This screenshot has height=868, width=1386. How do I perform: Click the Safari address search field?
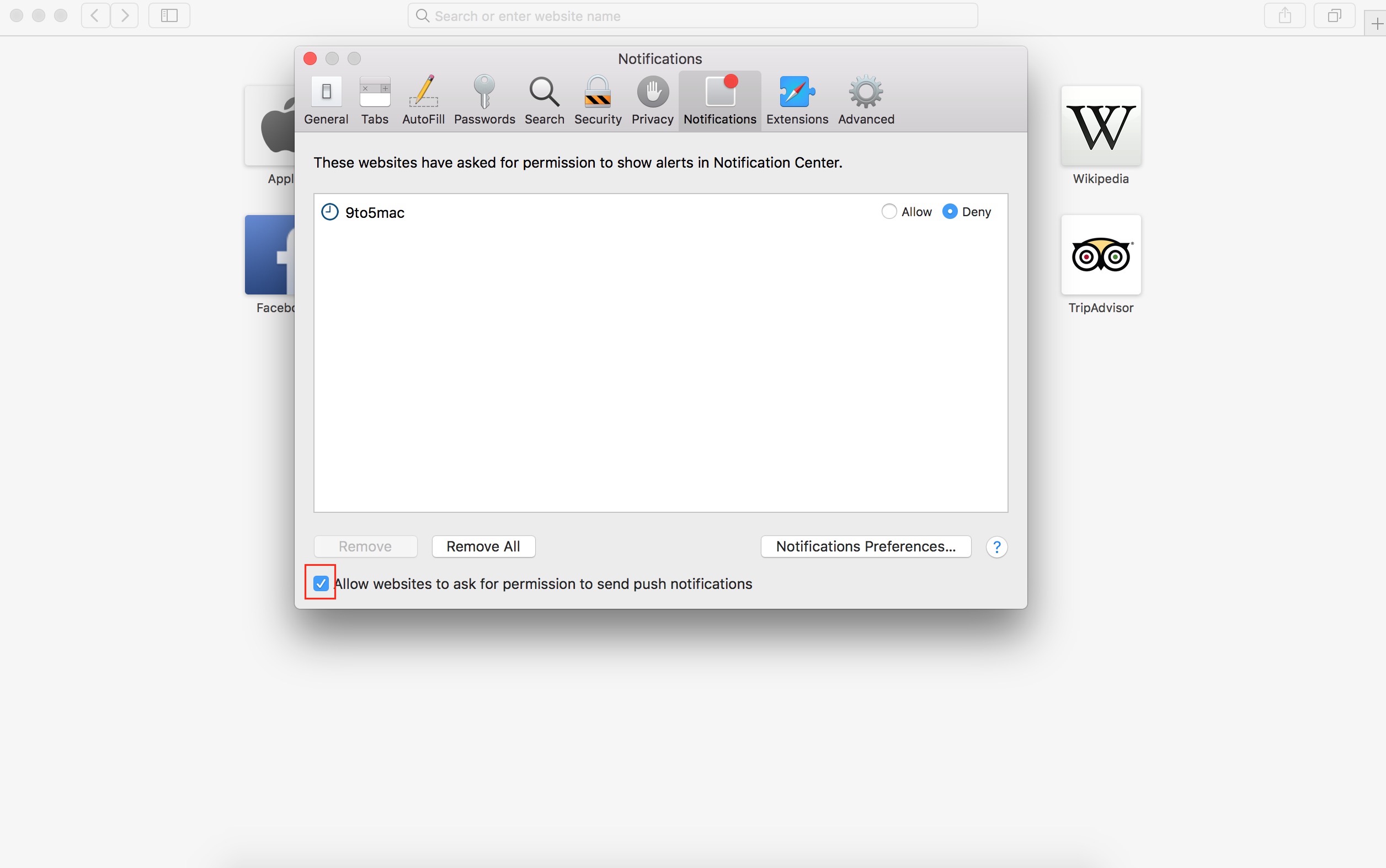pos(692,16)
